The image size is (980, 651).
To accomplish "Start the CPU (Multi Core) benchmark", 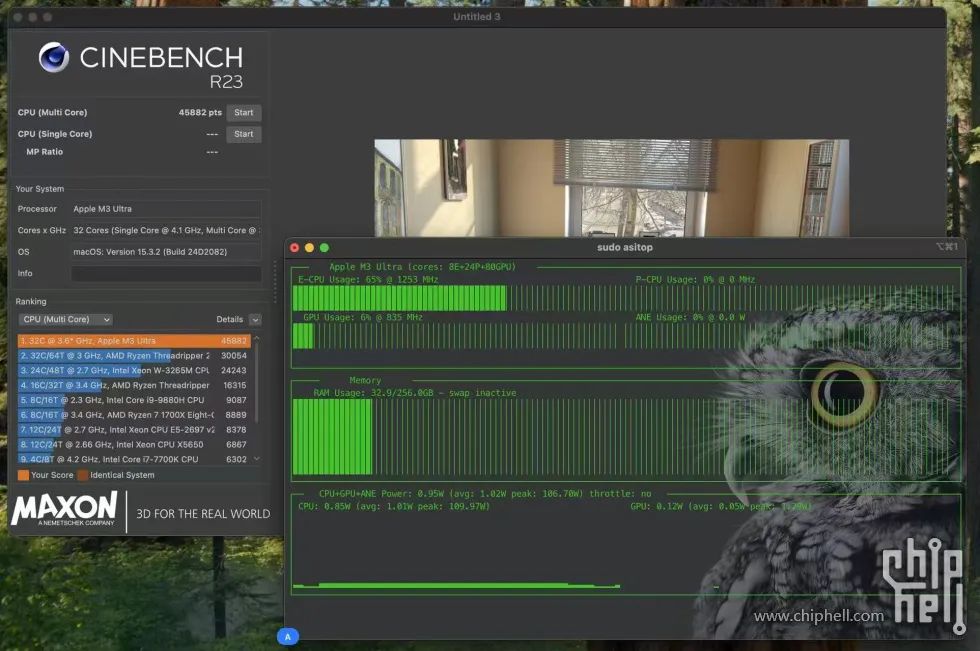I will 244,112.
